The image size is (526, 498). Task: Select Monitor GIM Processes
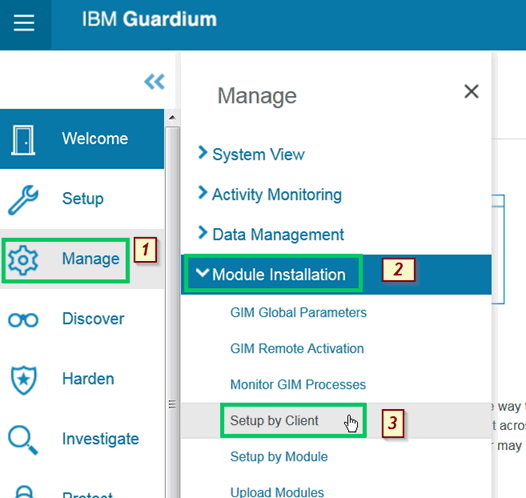(298, 384)
